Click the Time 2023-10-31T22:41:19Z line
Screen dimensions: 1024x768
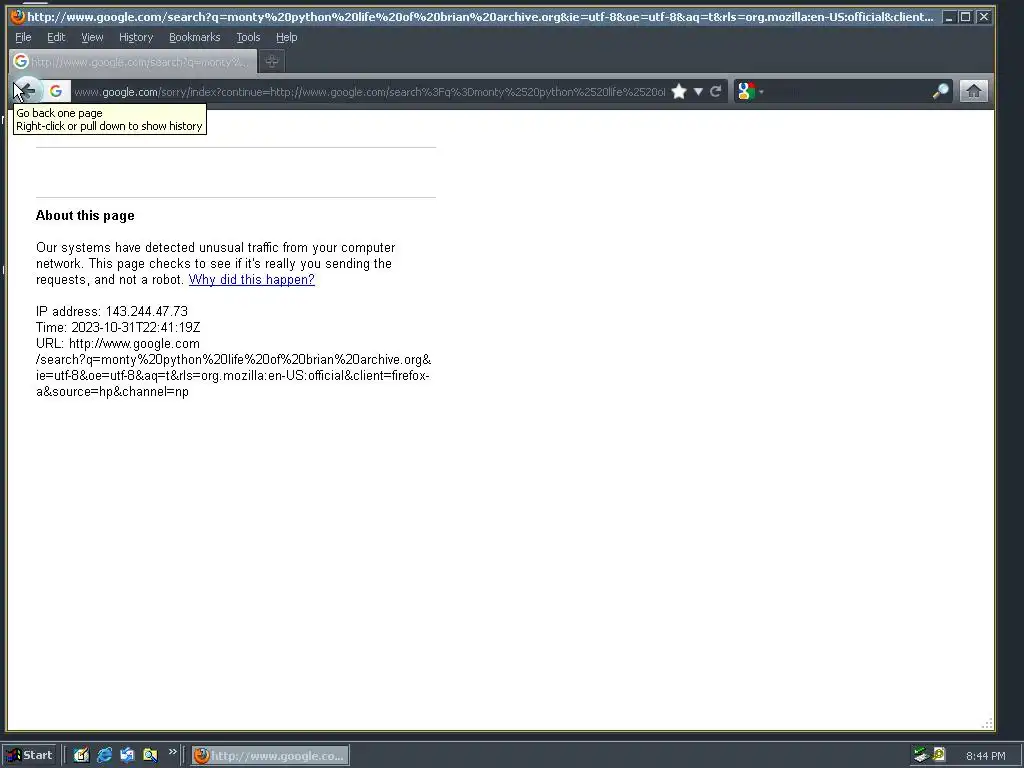[x=118, y=327]
